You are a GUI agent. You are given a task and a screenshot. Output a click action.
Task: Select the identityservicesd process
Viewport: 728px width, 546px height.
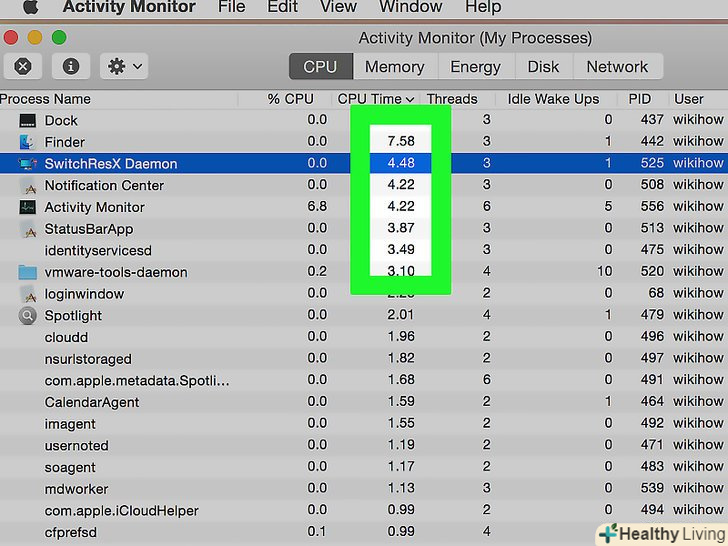(x=98, y=251)
